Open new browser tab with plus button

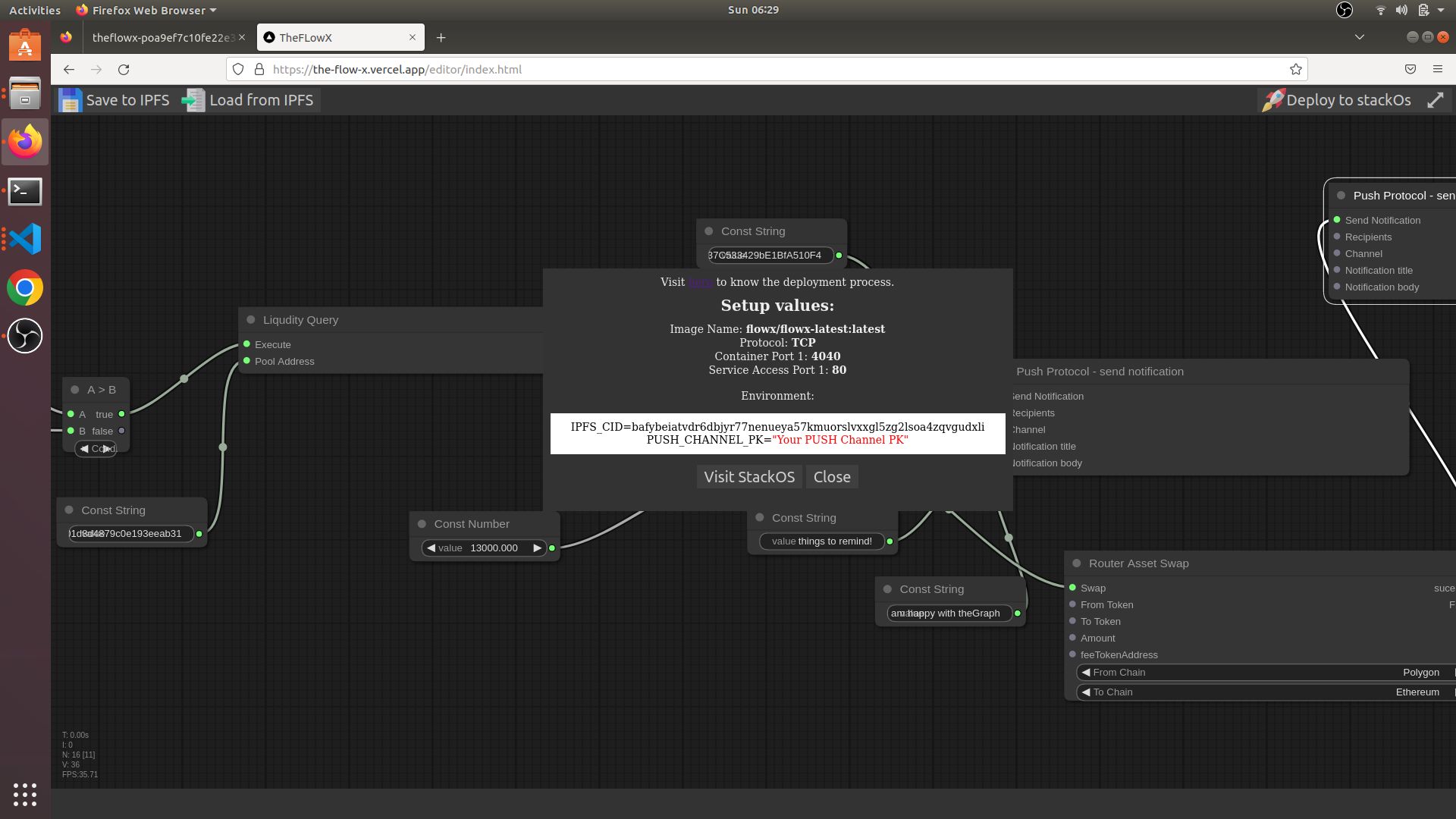click(441, 37)
